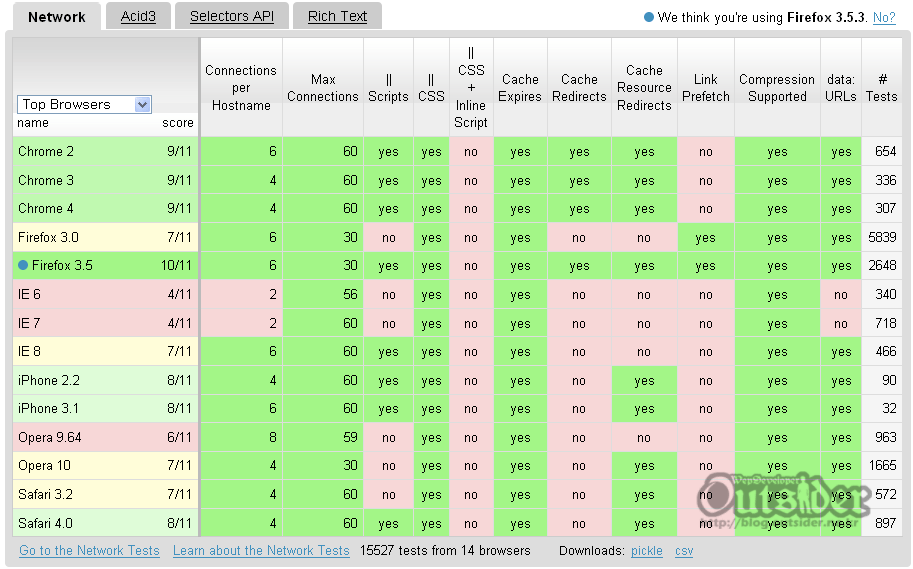This screenshot has width=913, height=569.
Task: Select the Chrome 4 row name
Action: click(46, 208)
